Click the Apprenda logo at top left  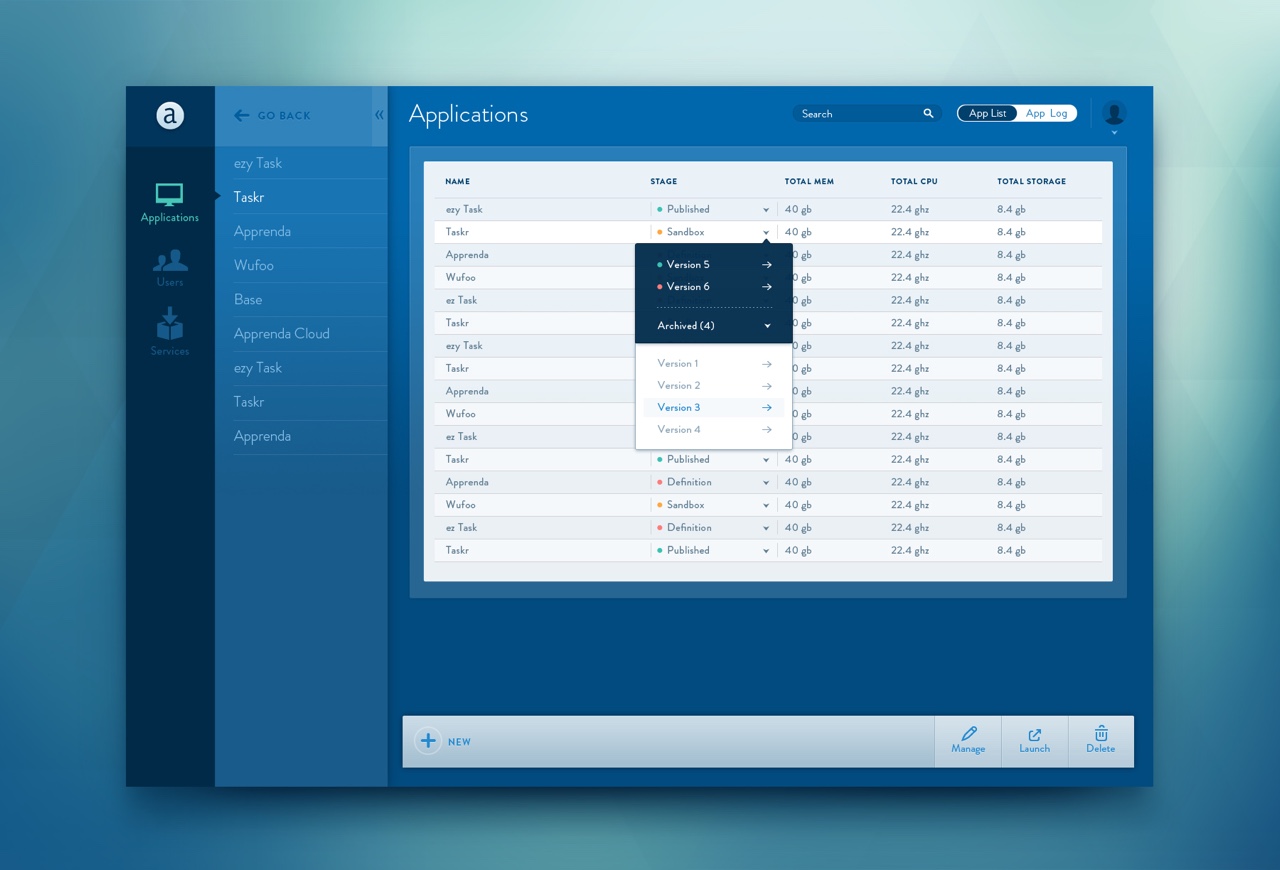170,116
